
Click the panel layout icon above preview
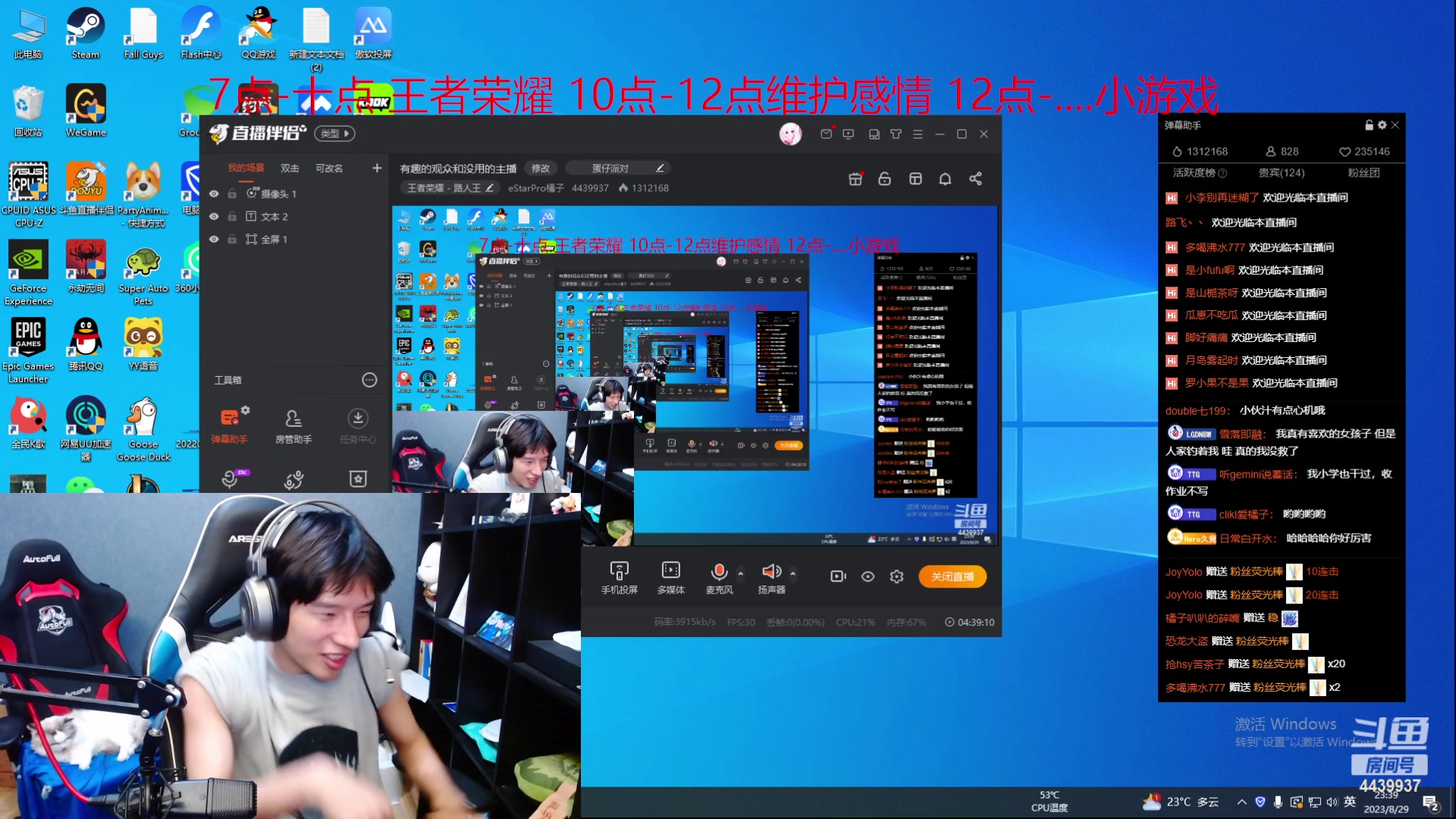pyautogui.click(x=915, y=179)
